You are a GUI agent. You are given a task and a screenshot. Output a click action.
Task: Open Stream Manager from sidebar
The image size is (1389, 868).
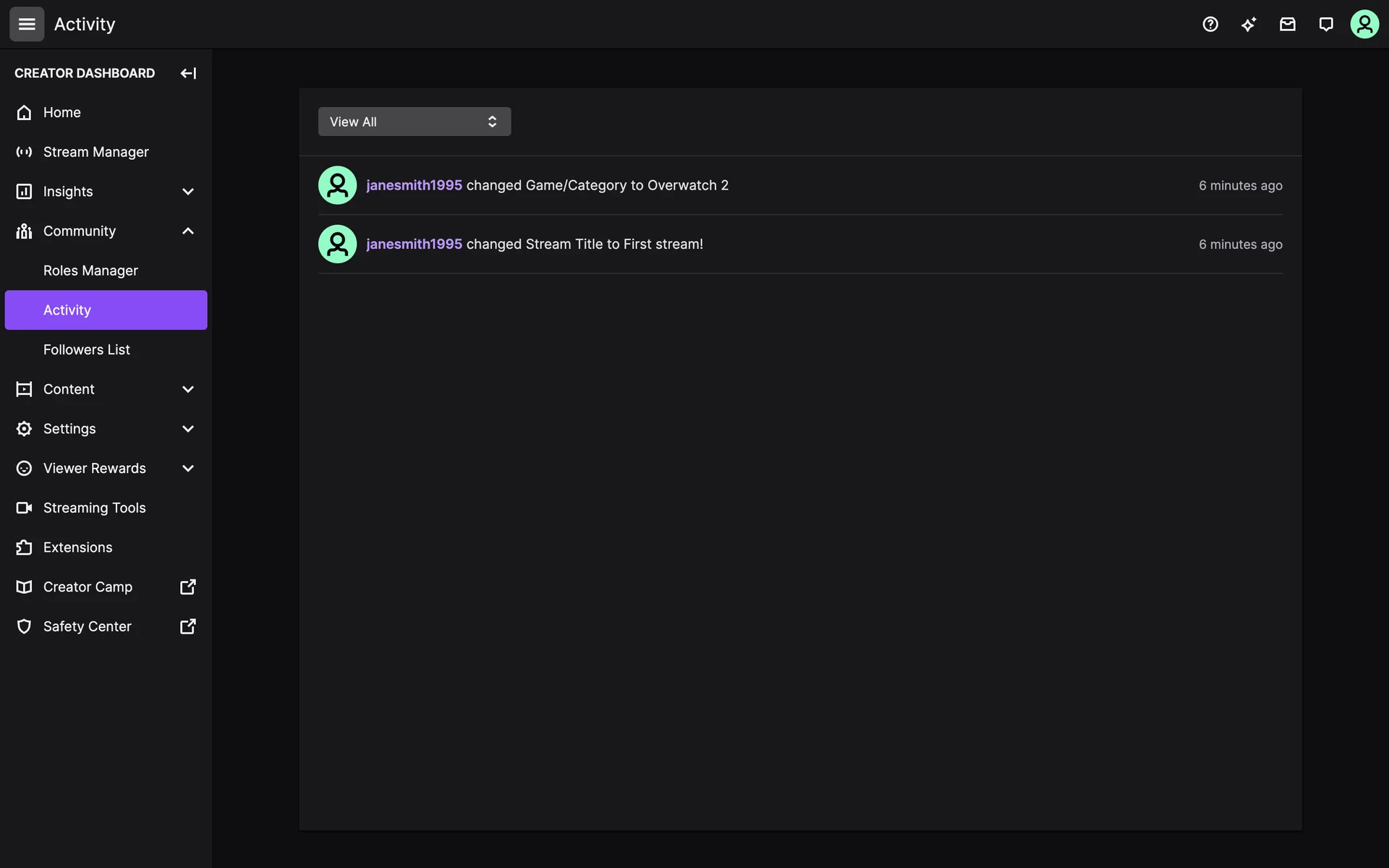tap(95, 152)
